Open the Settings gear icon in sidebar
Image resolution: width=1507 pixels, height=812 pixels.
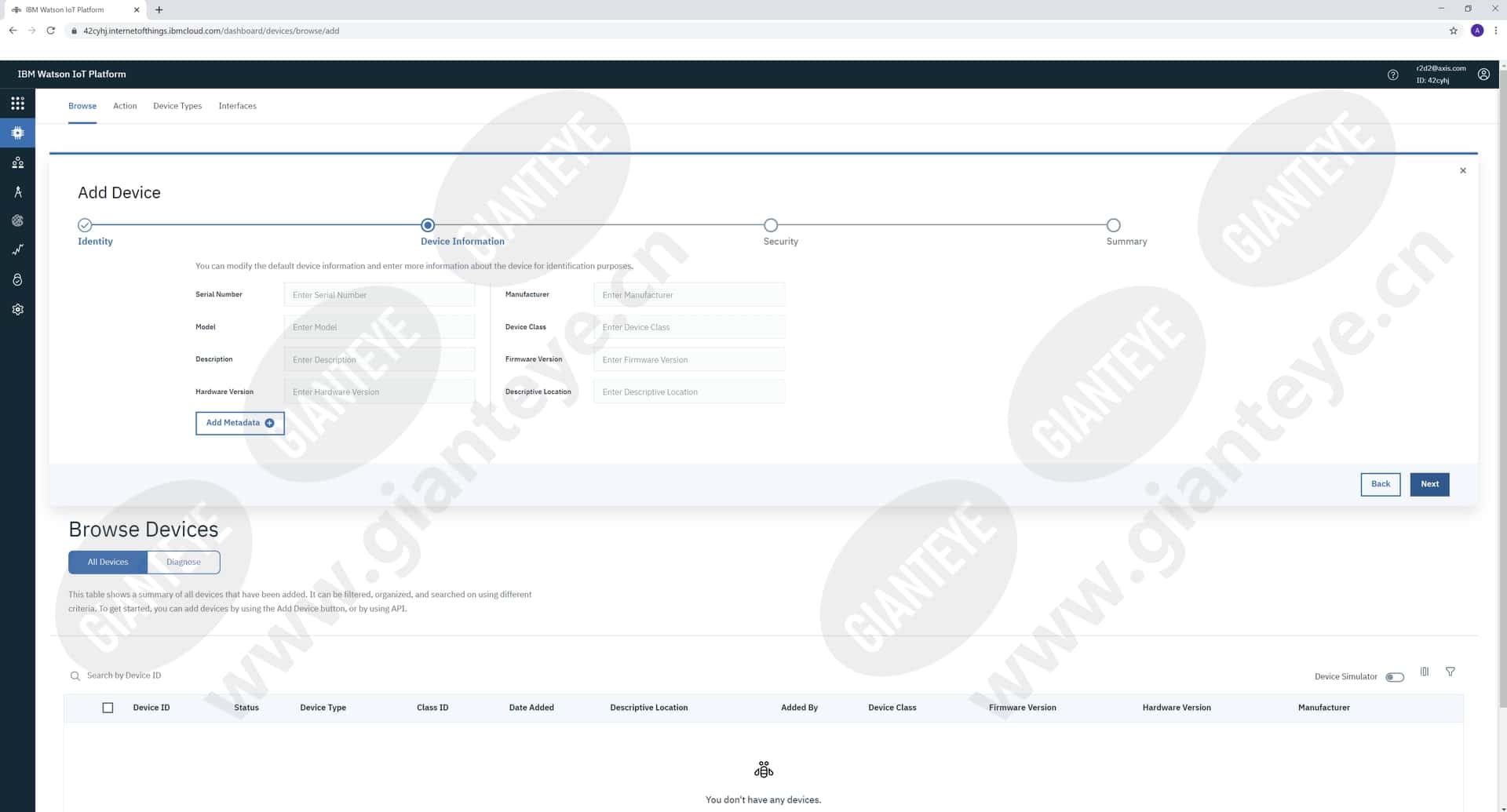tap(17, 309)
